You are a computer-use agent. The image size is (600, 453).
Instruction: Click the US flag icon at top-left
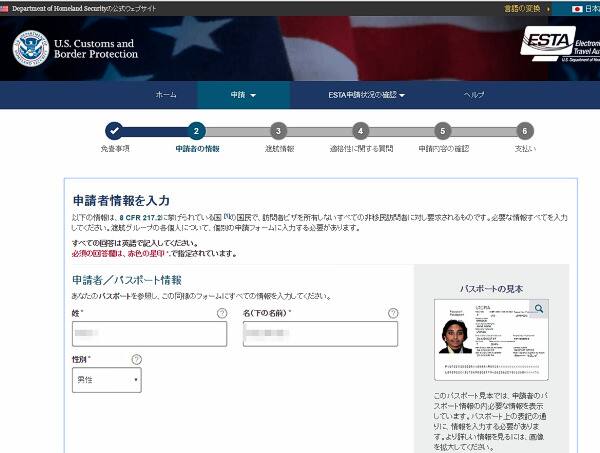[x=5, y=7]
